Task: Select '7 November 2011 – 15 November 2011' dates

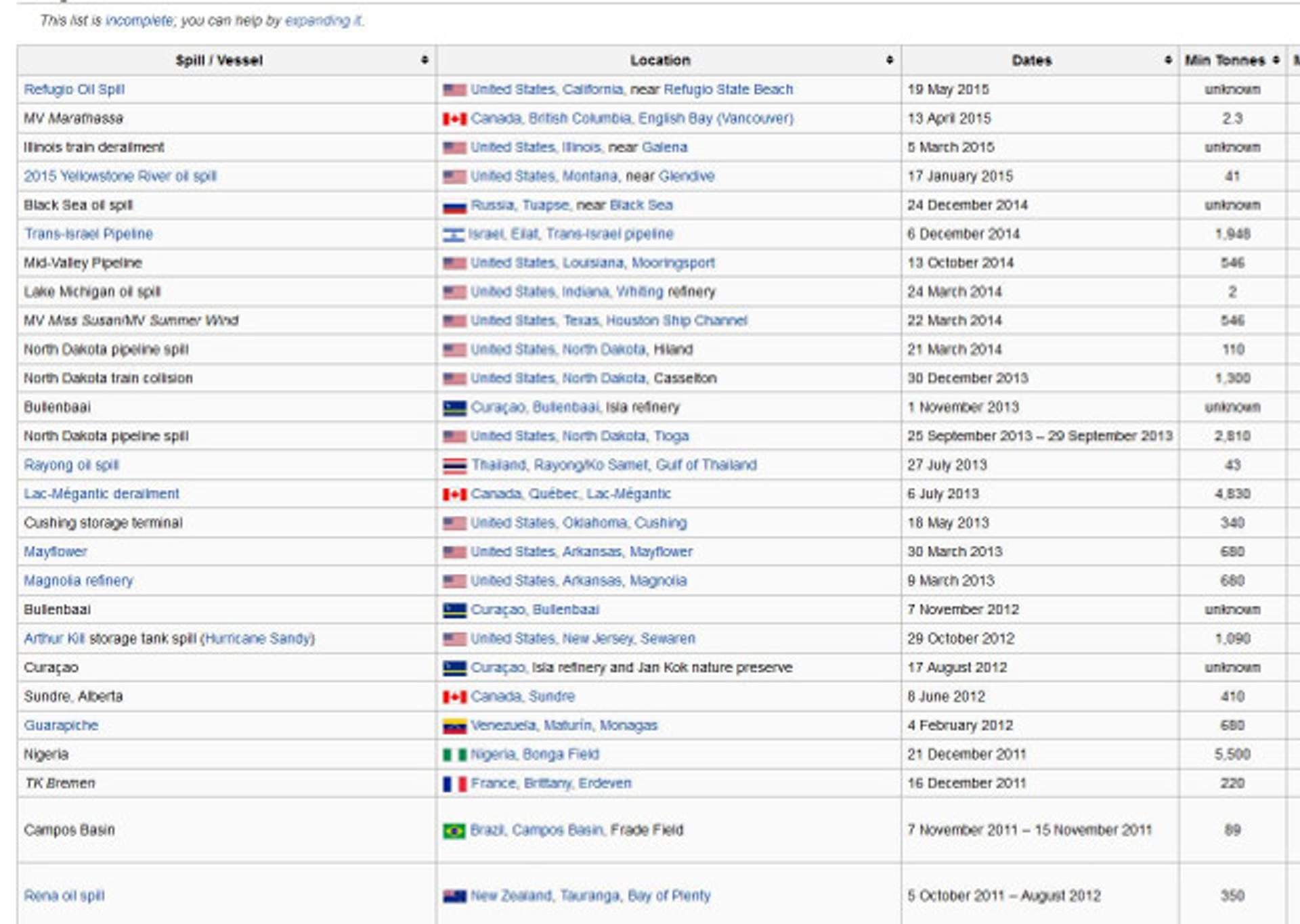Action: [x=1029, y=830]
